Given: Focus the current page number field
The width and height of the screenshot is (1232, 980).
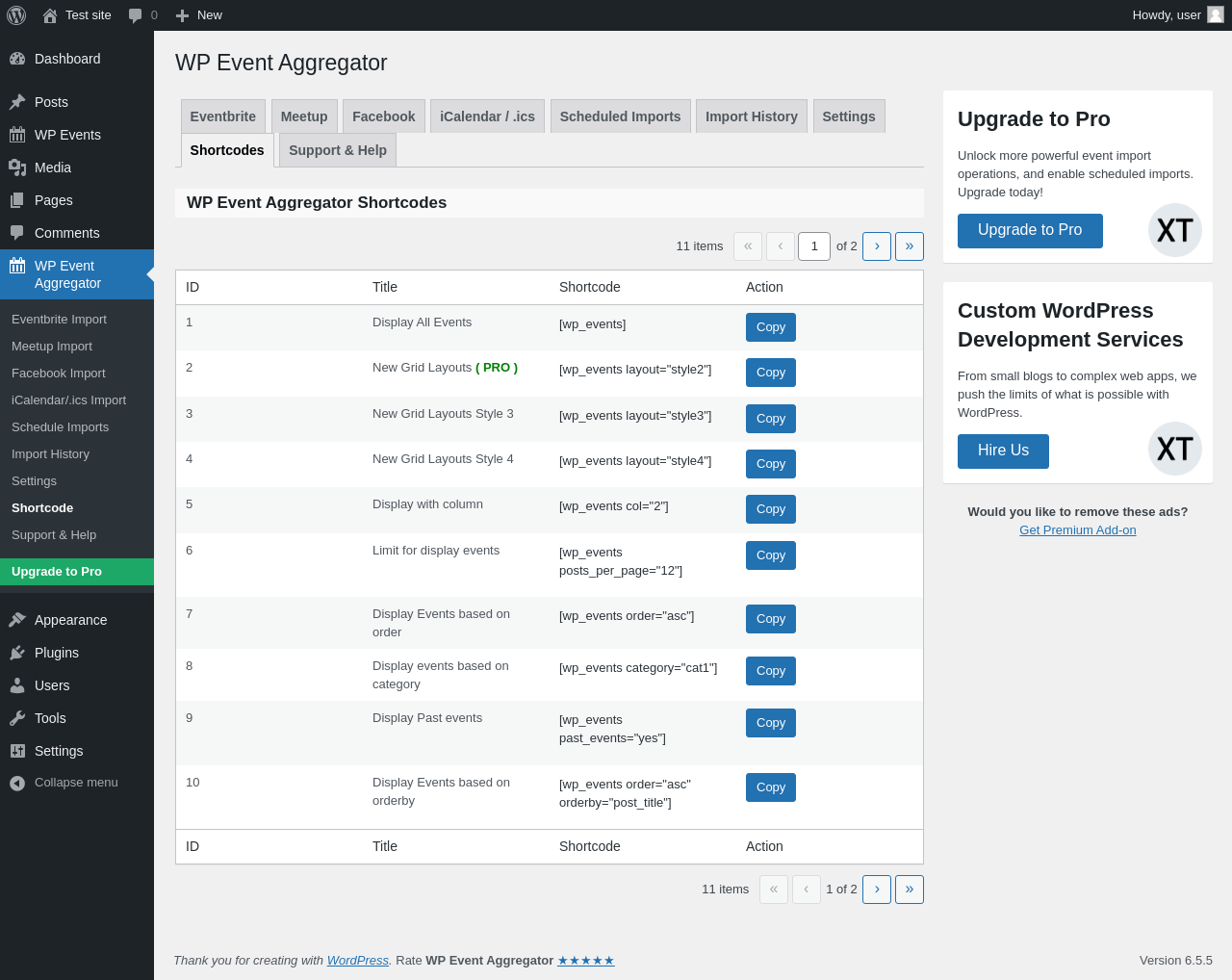Looking at the screenshot, I should [814, 246].
